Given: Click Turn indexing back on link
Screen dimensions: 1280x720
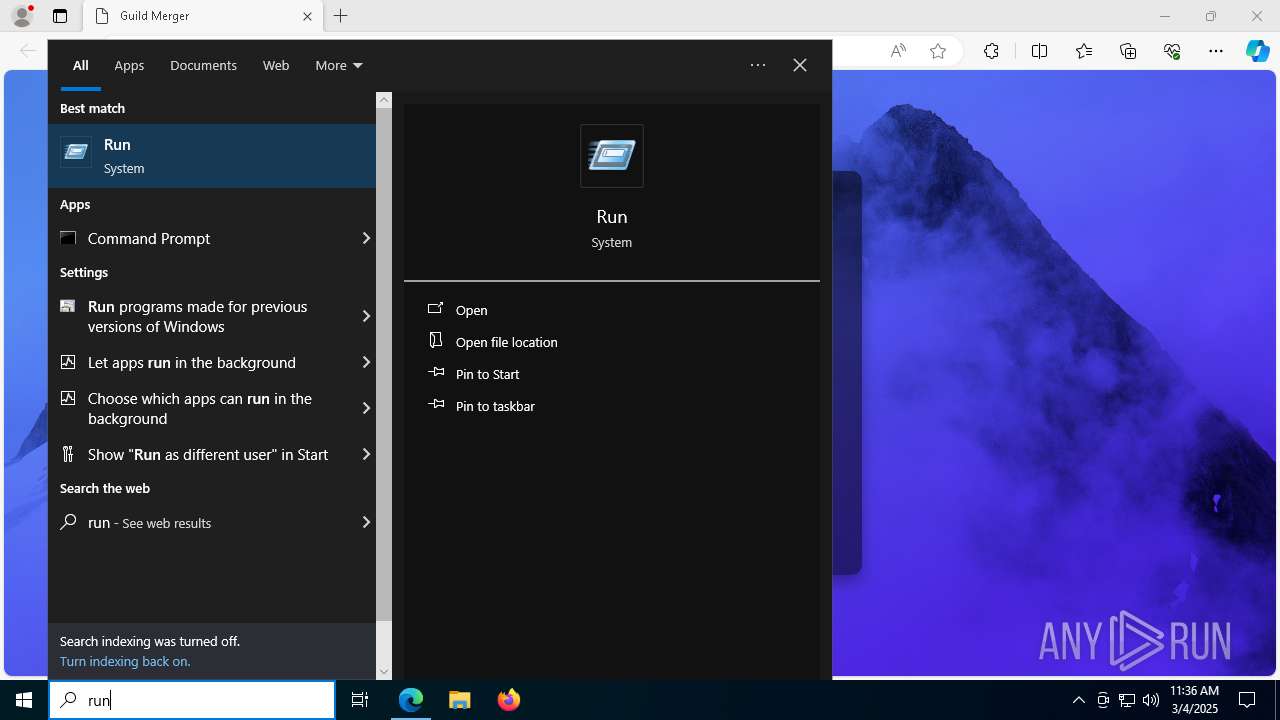Looking at the screenshot, I should pos(125,661).
